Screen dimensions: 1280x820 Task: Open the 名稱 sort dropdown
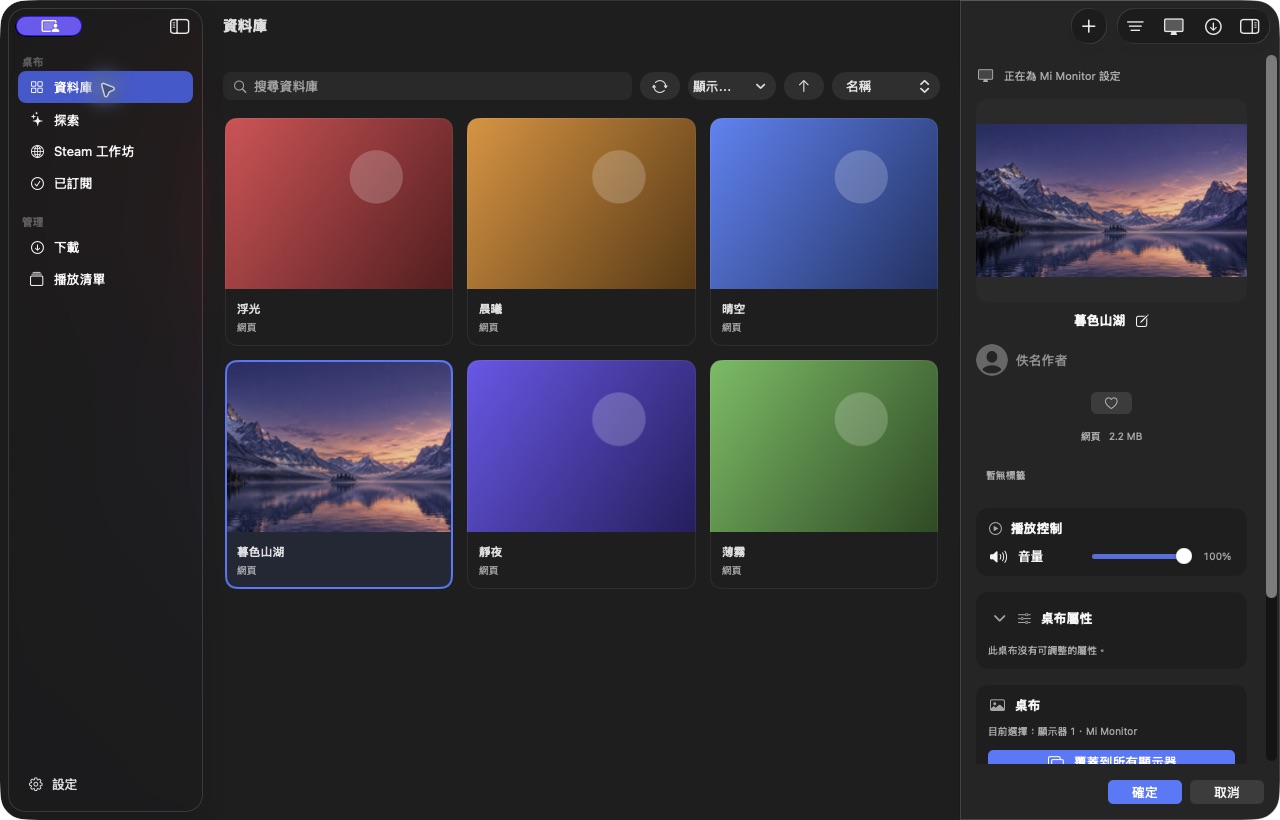click(886, 87)
